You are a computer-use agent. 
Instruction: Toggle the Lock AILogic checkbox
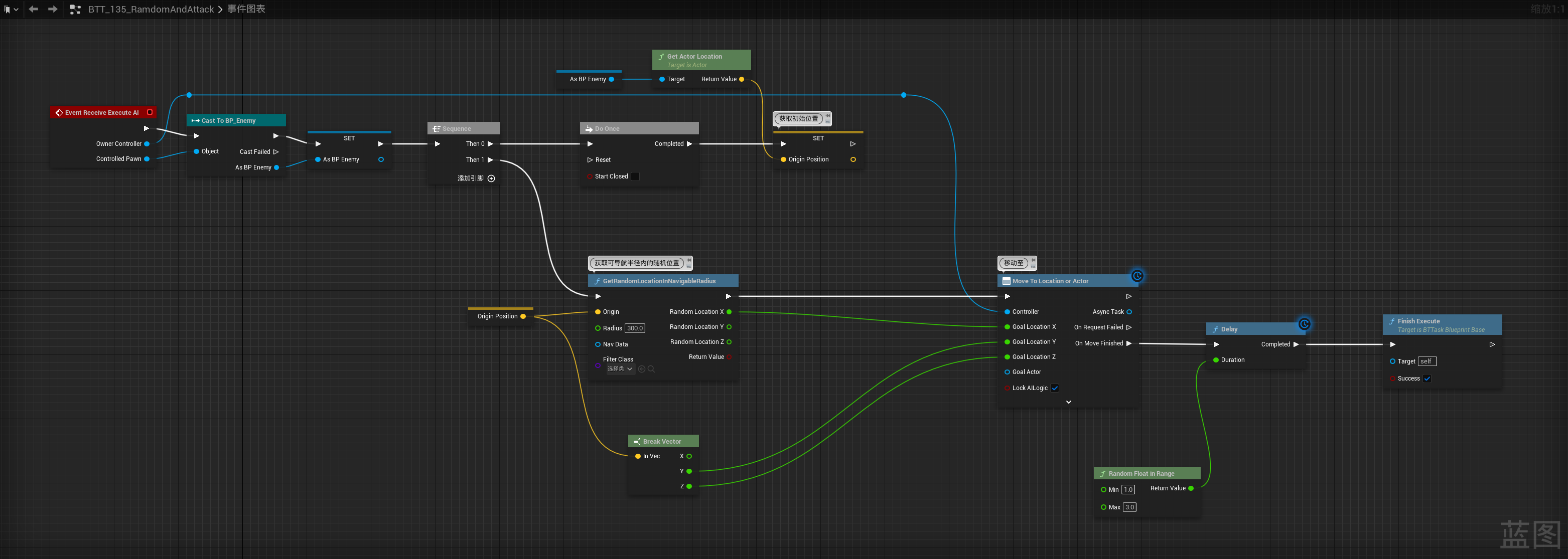tap(1054, 388)
